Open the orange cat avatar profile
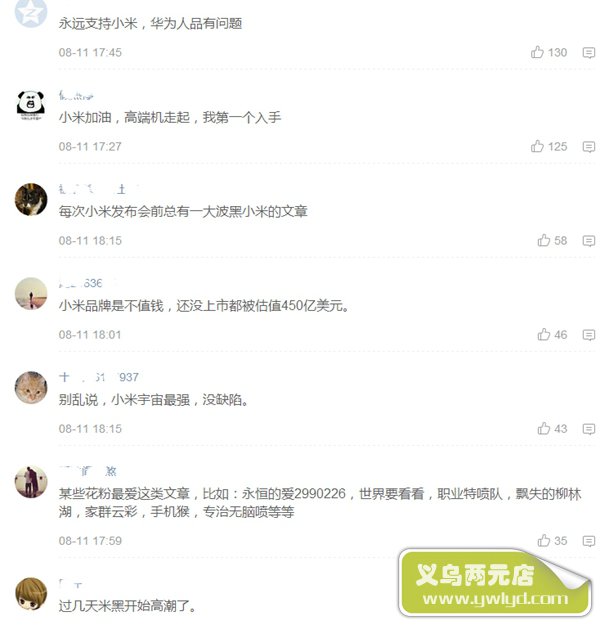The width and height of the screenshot is (600, 625). tap(31, 387)
